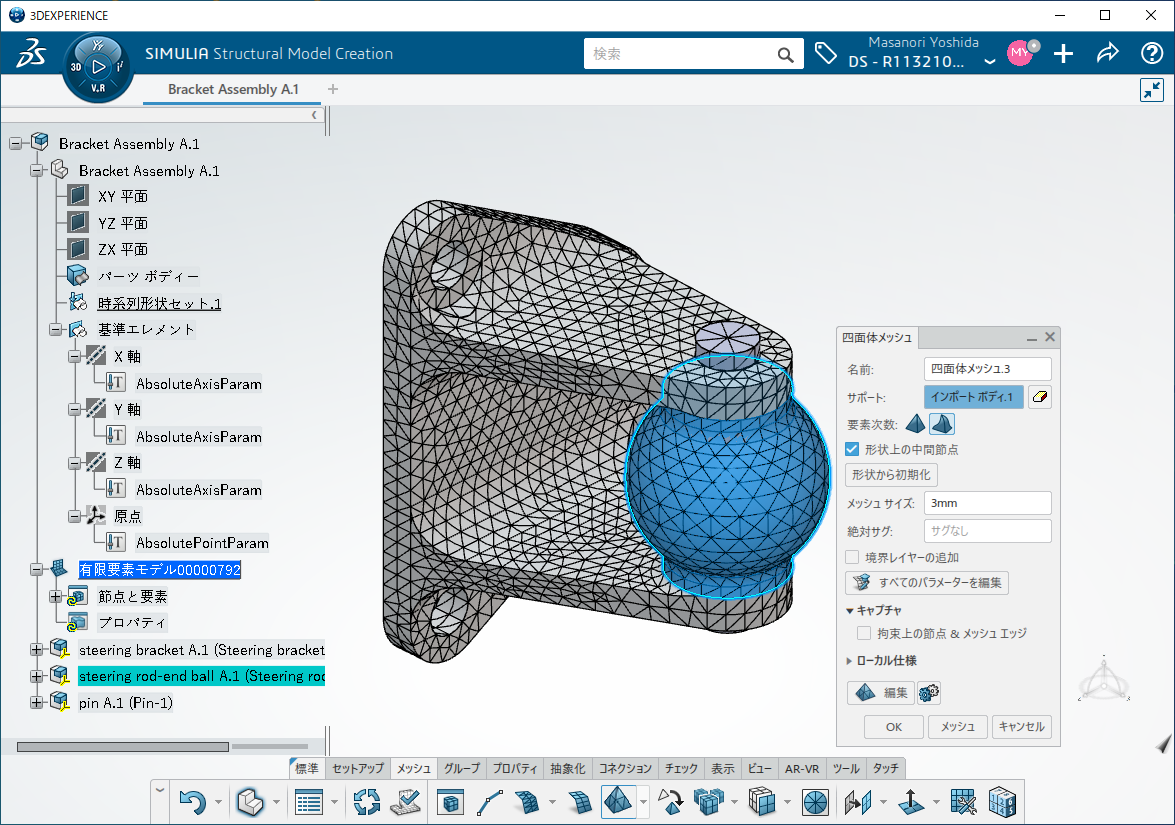Click the undo arrow in bottom toolbar

(191, 801)
